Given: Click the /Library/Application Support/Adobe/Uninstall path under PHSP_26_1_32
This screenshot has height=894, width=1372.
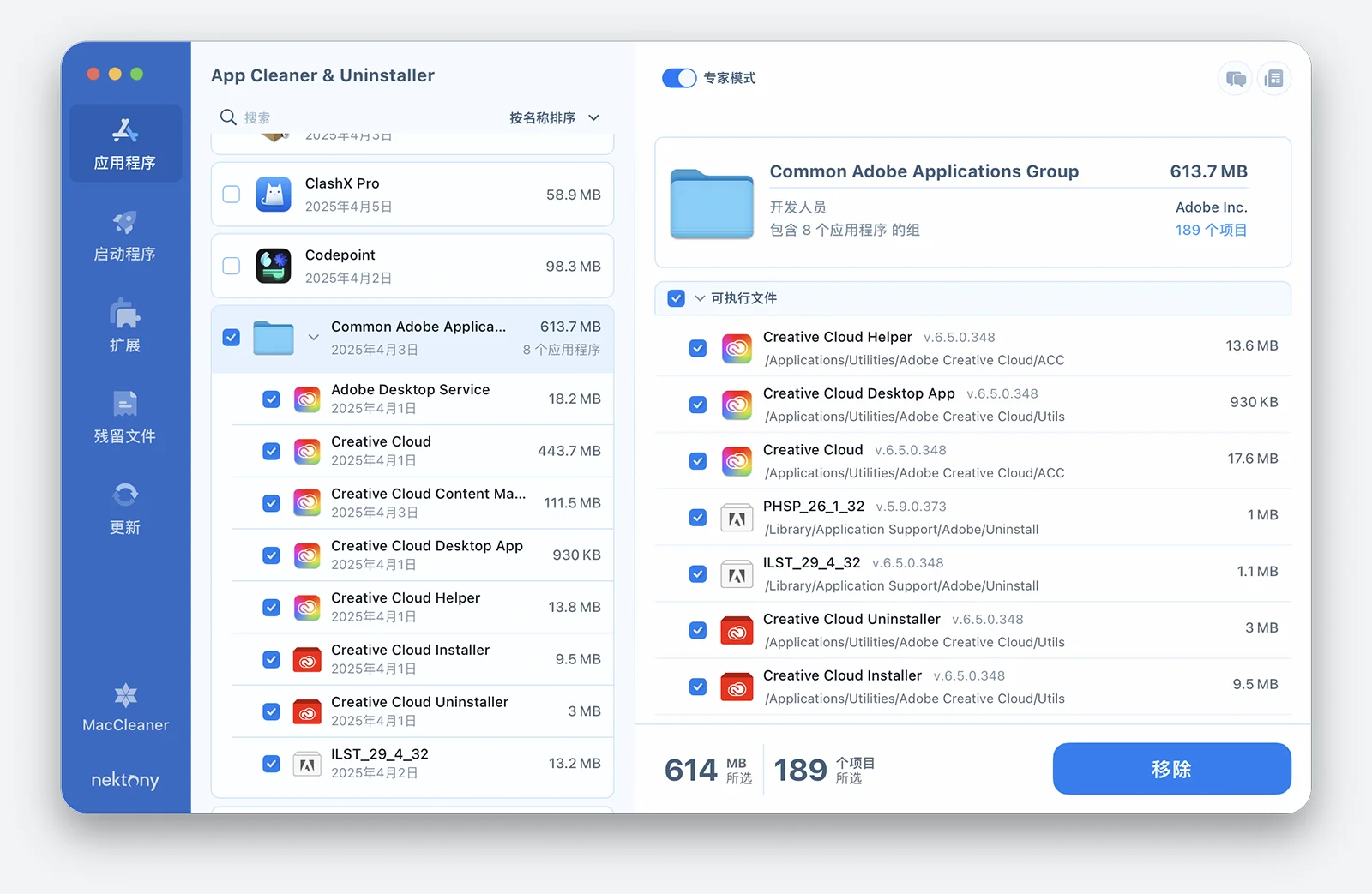Looking at the screenshot, I should pyautogui.click(x=901, y=530).
